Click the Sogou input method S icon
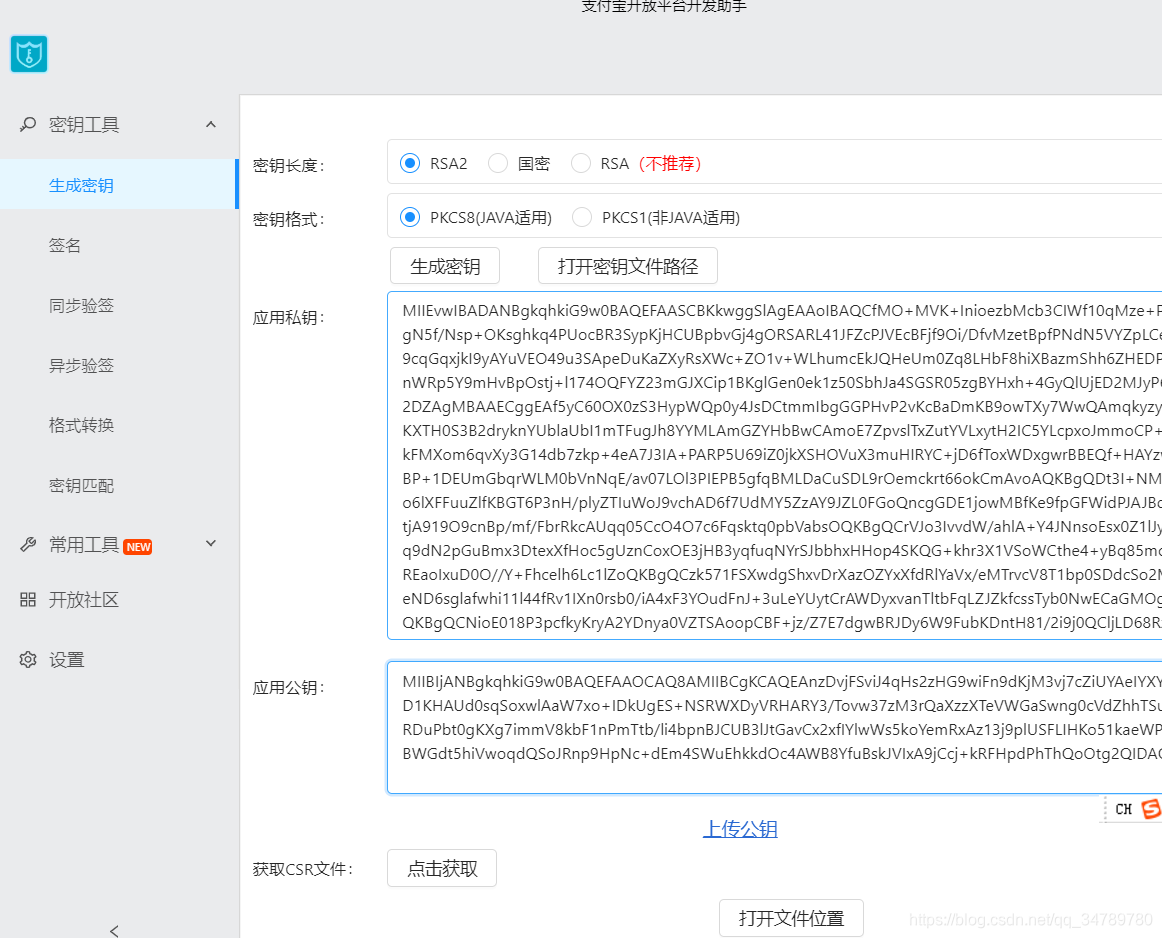 (1152, 808)
